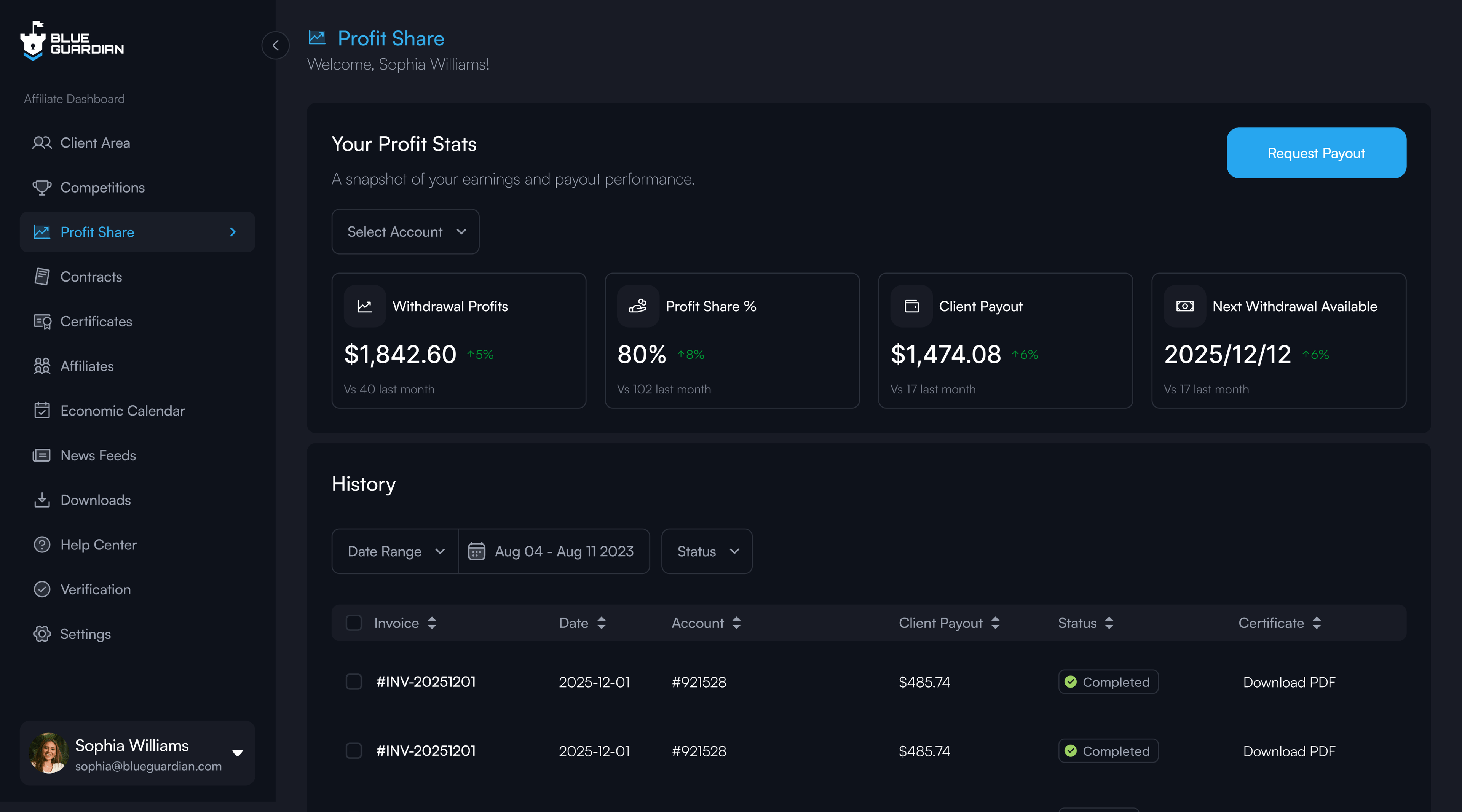Click the Contracts document icon

coord(42,277)
